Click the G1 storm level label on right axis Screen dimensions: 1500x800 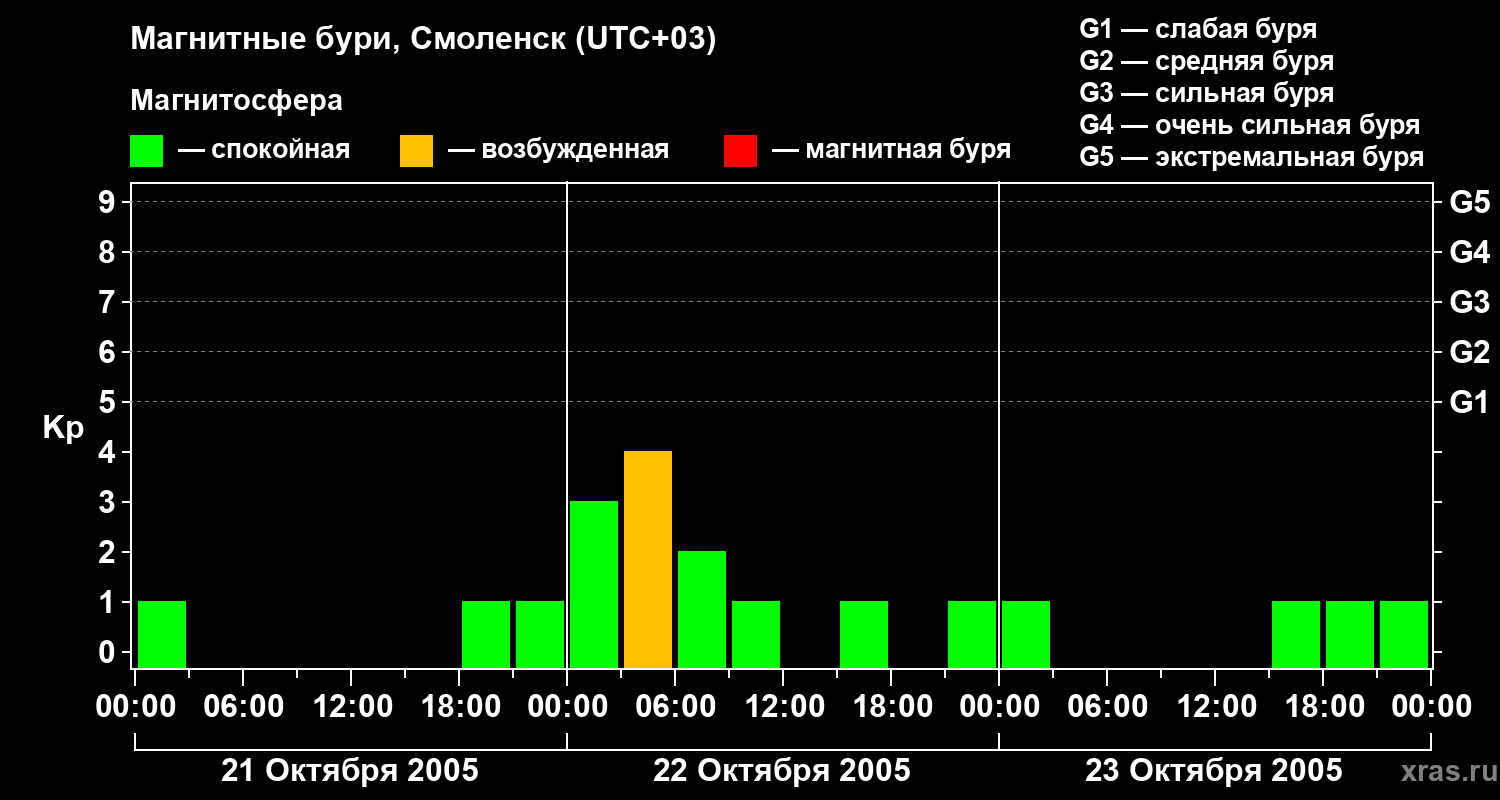click(x=1469, y=402)
